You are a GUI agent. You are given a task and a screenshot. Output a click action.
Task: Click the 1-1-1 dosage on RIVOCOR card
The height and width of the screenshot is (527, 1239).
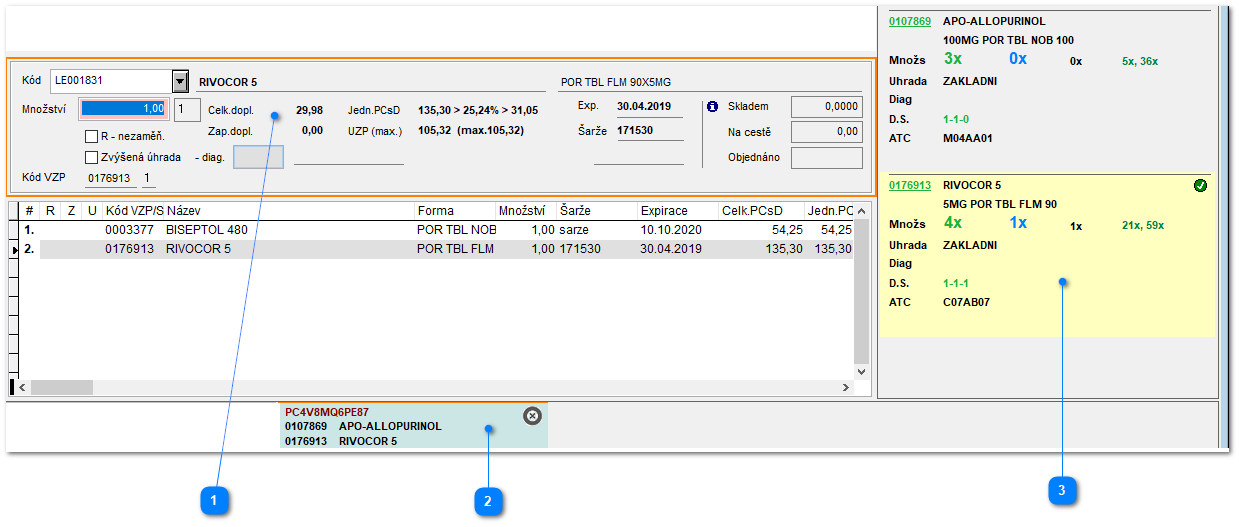click(x=956, y=283)
